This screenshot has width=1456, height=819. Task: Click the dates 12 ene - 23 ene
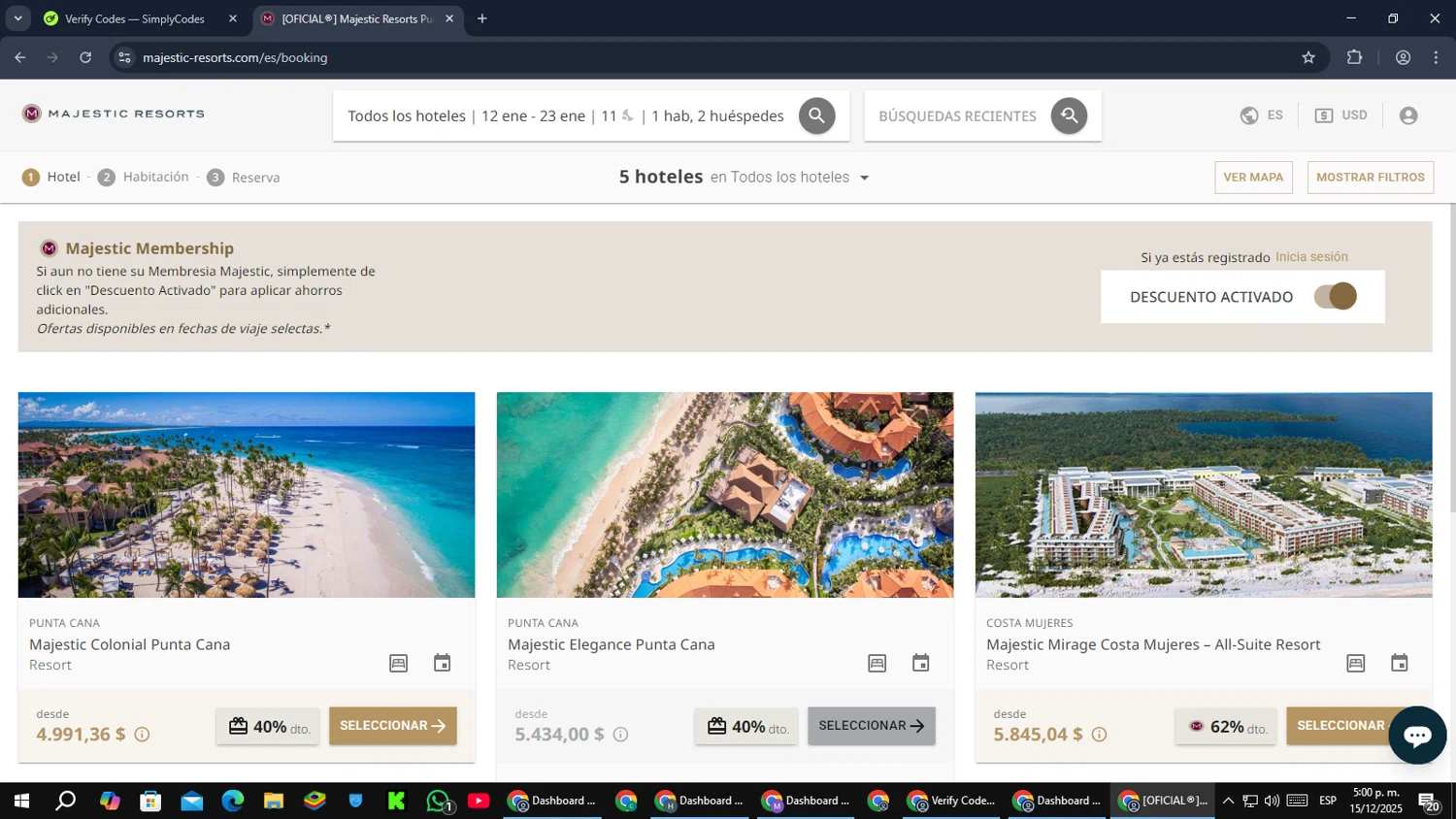pyautogui.click(x=533, y=116)
